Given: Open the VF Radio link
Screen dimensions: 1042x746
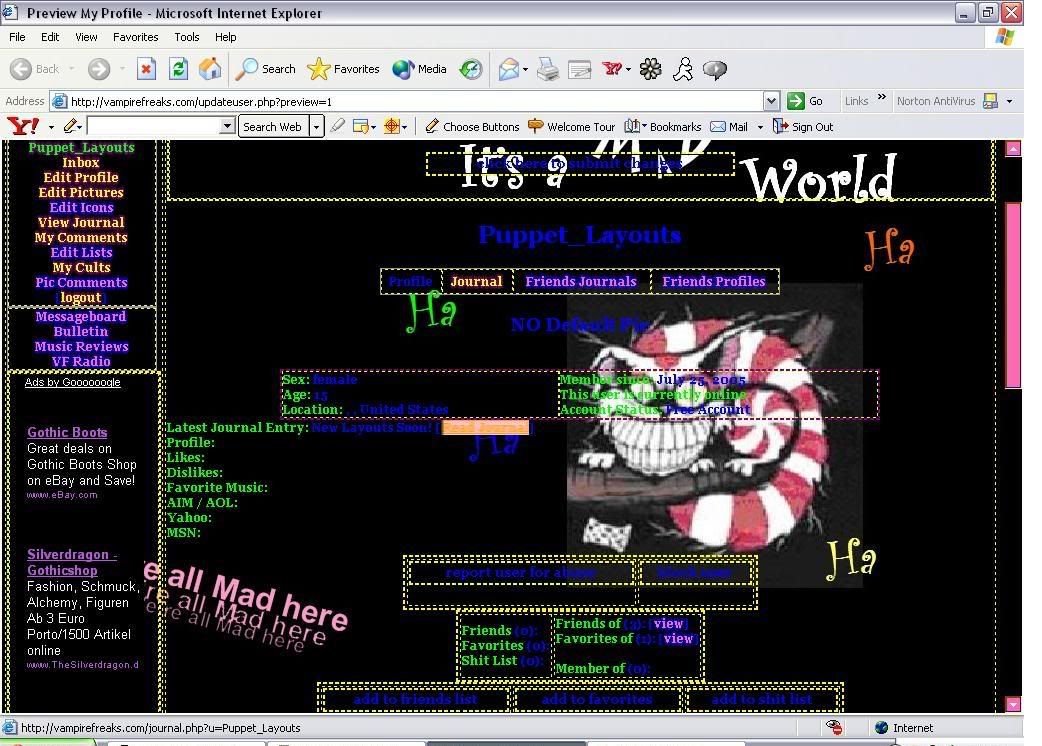Looking at the screenshot, I should [x=81, y=361].
